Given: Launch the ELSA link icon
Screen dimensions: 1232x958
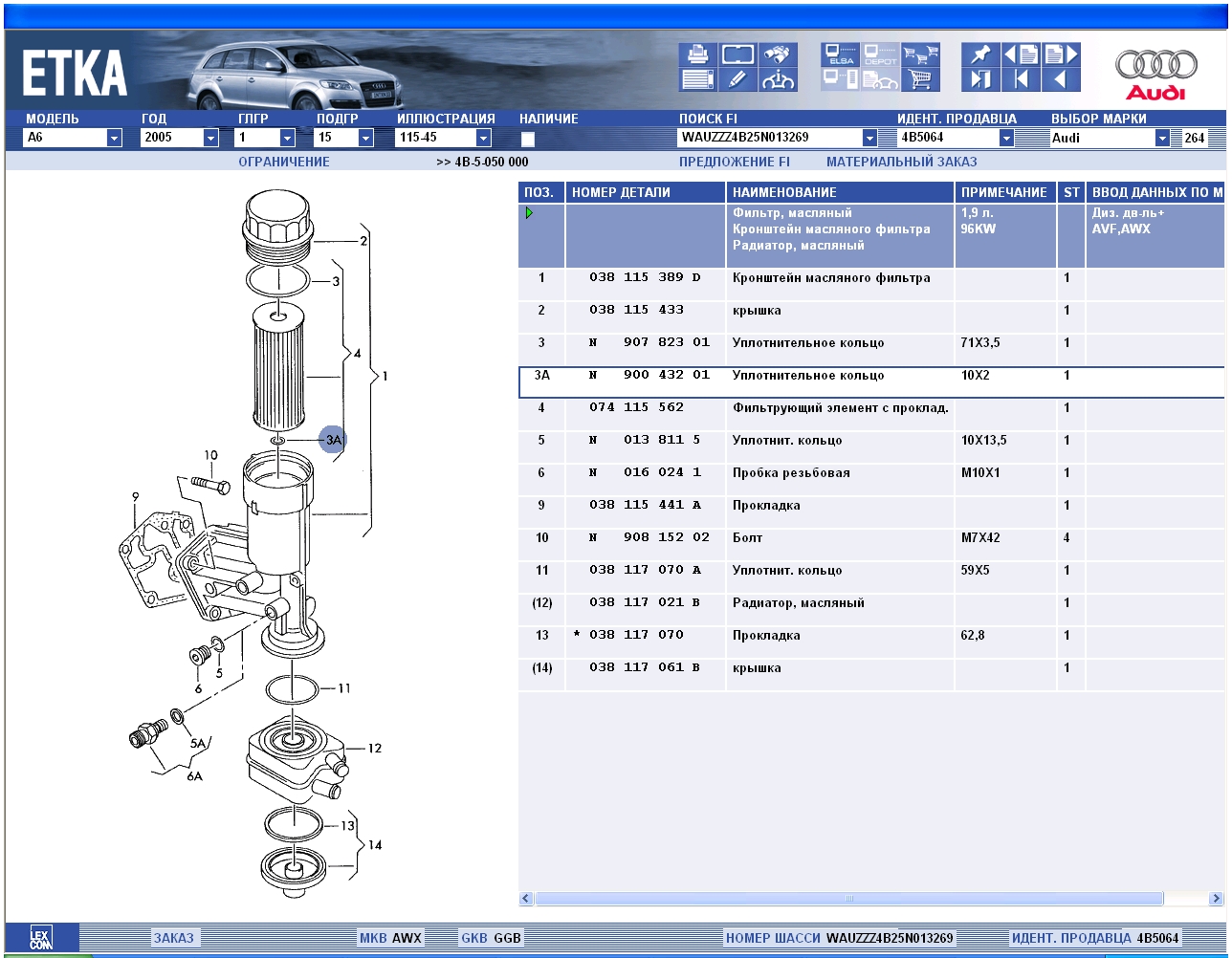Looking at the screenshot, I should click(x=841, y=54).
